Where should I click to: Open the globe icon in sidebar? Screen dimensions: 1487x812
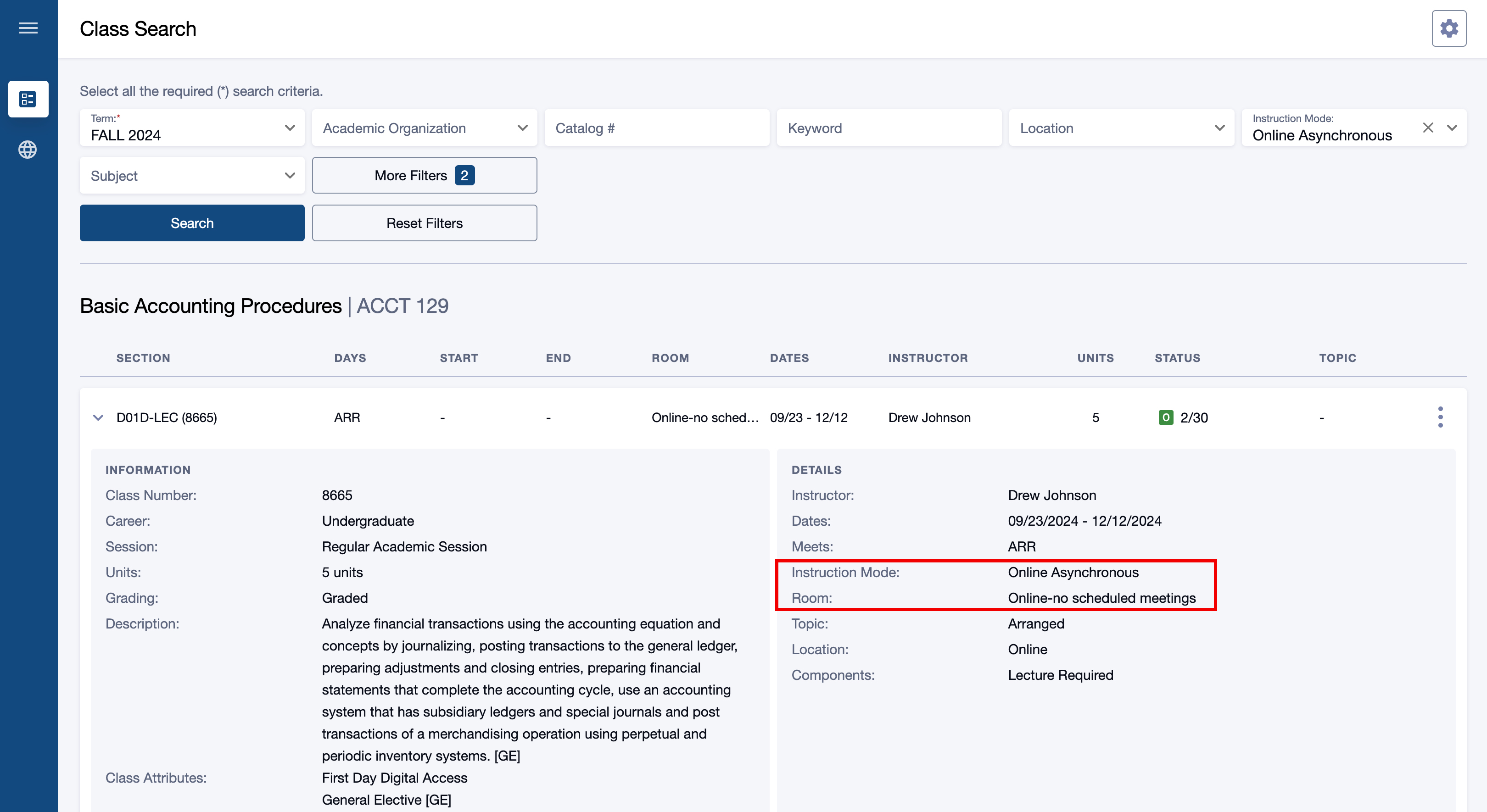point(28,150)
